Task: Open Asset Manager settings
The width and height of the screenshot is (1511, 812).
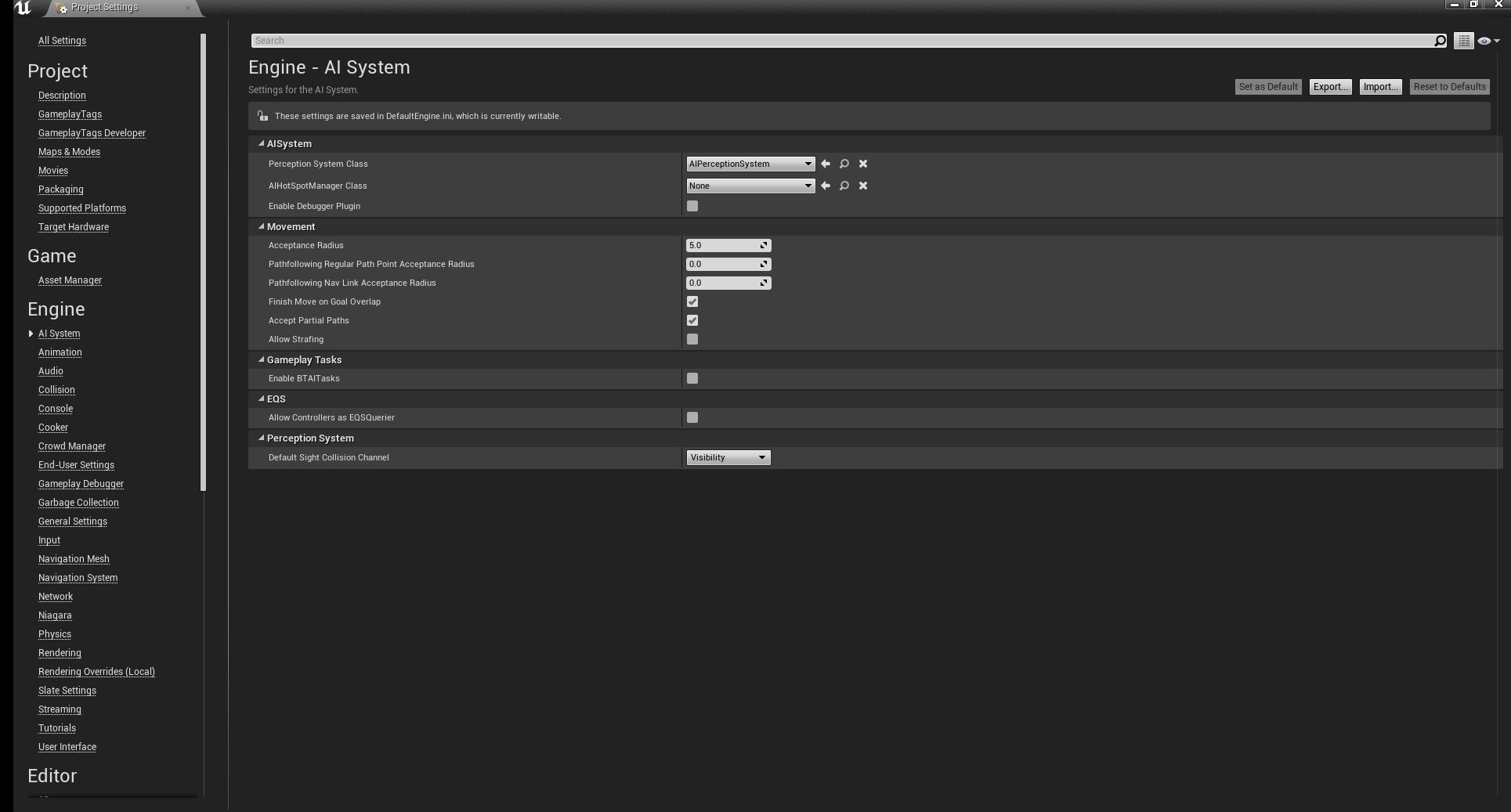Action: coord(70,280)
